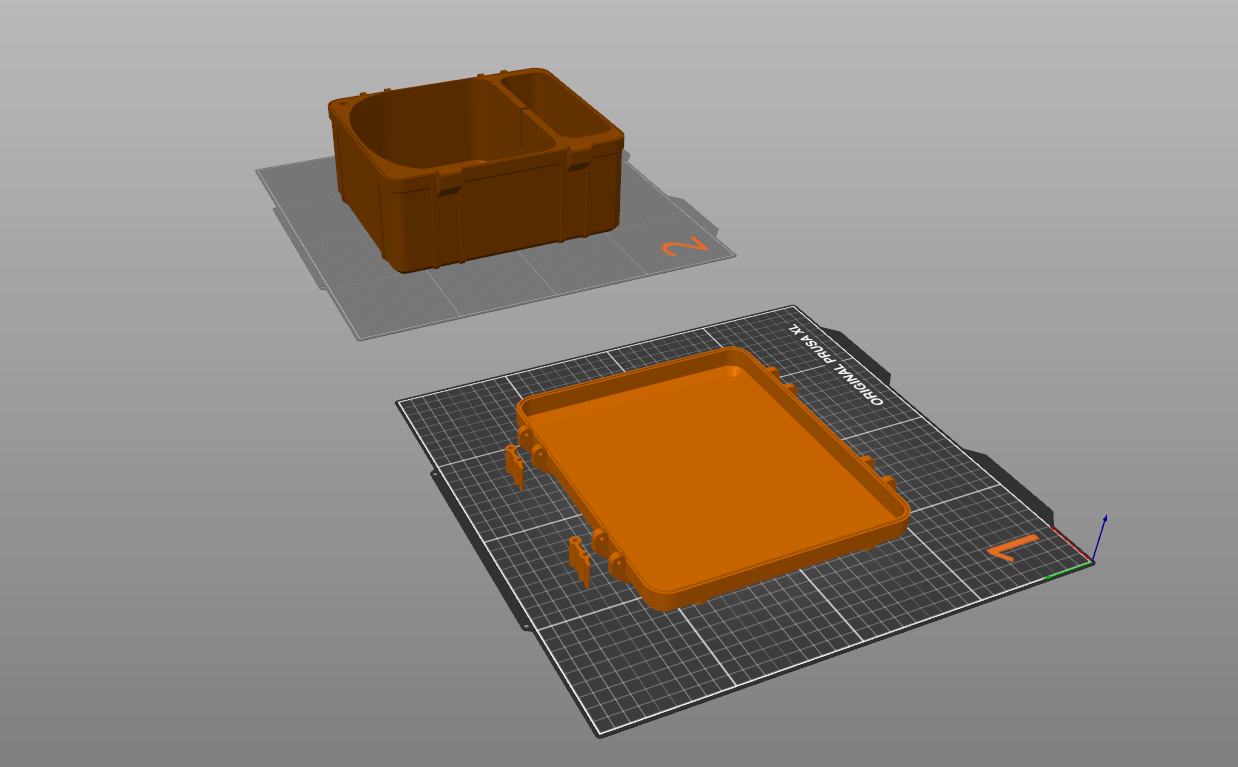Select the small latch part farther from viewer
Image resolution: width=1238 pixels, height=767 pixels.
(x=515, y=466)
